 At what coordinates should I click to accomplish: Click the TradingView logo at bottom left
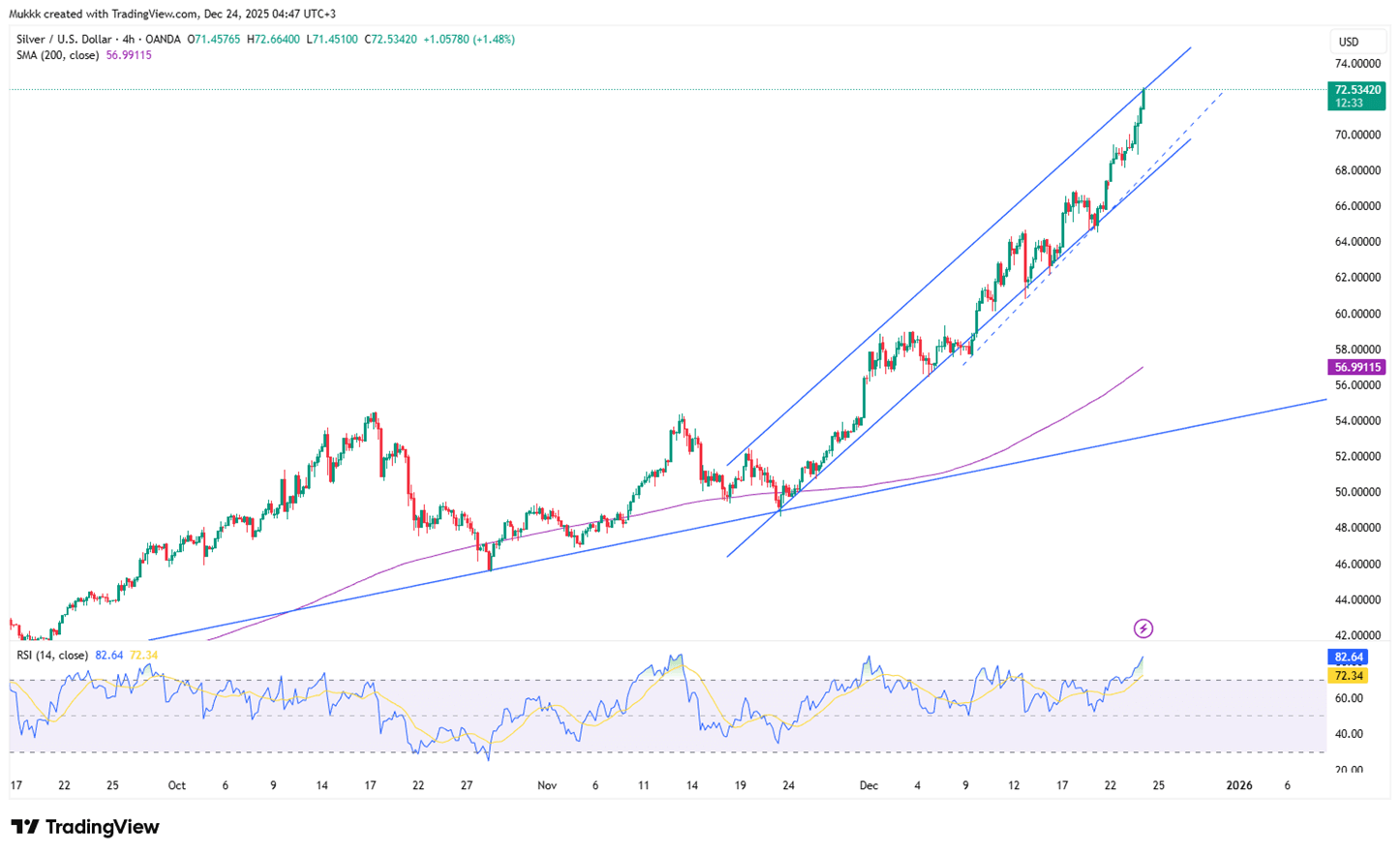coord(85,827)
